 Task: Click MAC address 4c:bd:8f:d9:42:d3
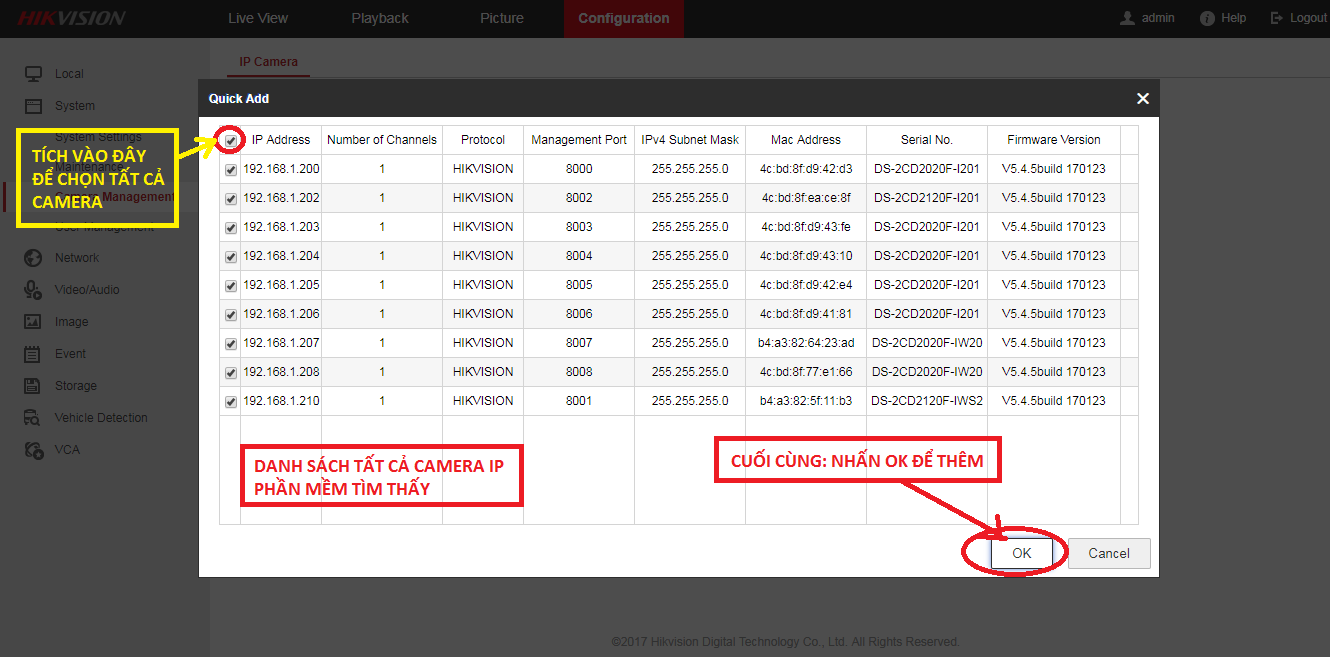[x=806, y=169]
